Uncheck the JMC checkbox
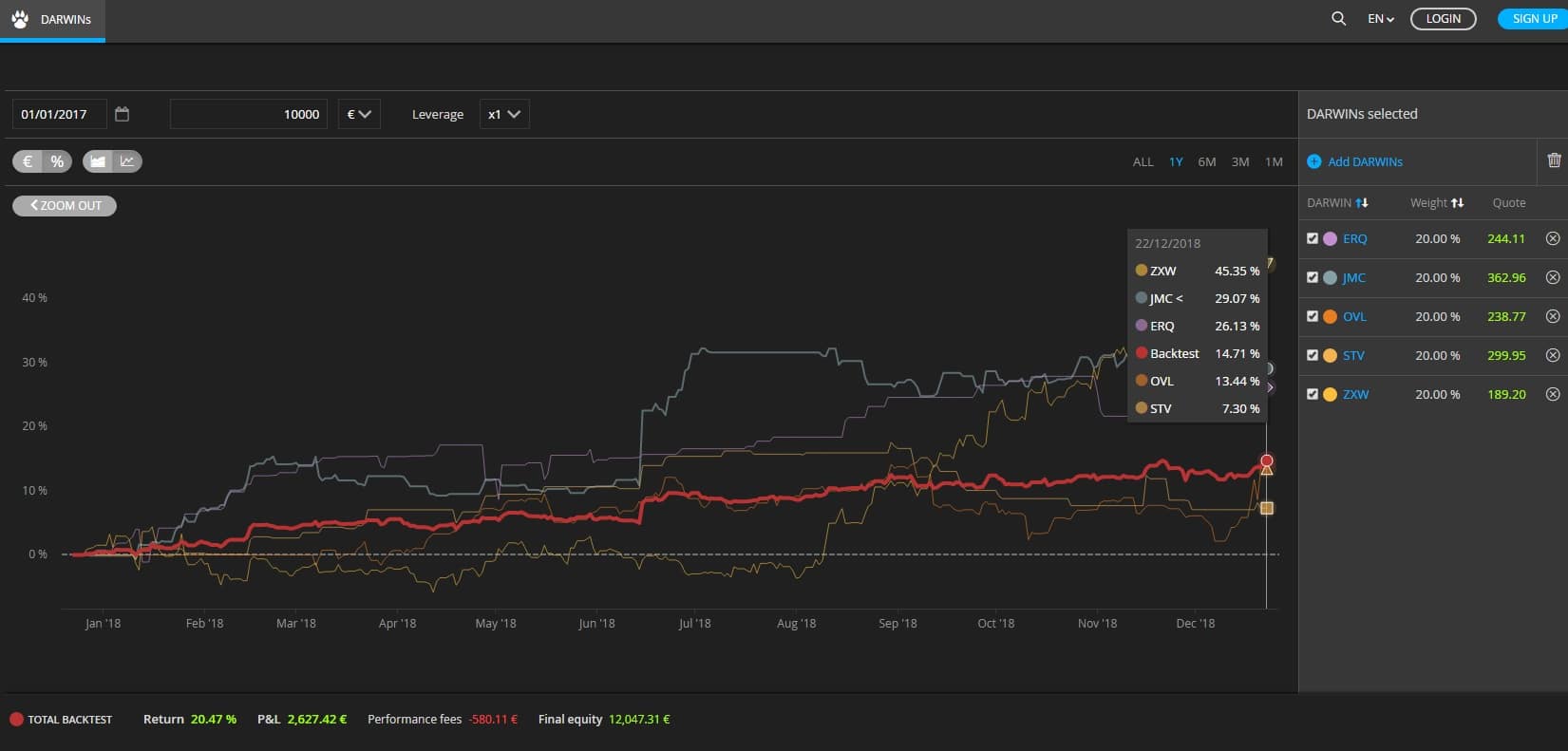Screen dimensions: 1568x751 click(x=1313, y=277)
